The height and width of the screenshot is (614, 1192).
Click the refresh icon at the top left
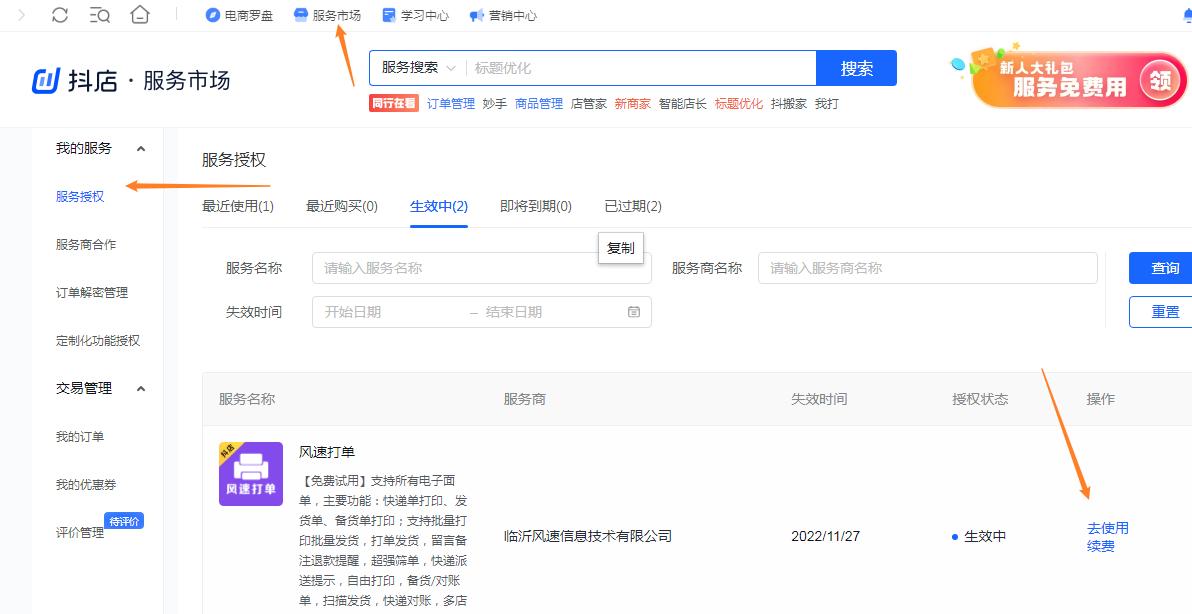(59, 15)
